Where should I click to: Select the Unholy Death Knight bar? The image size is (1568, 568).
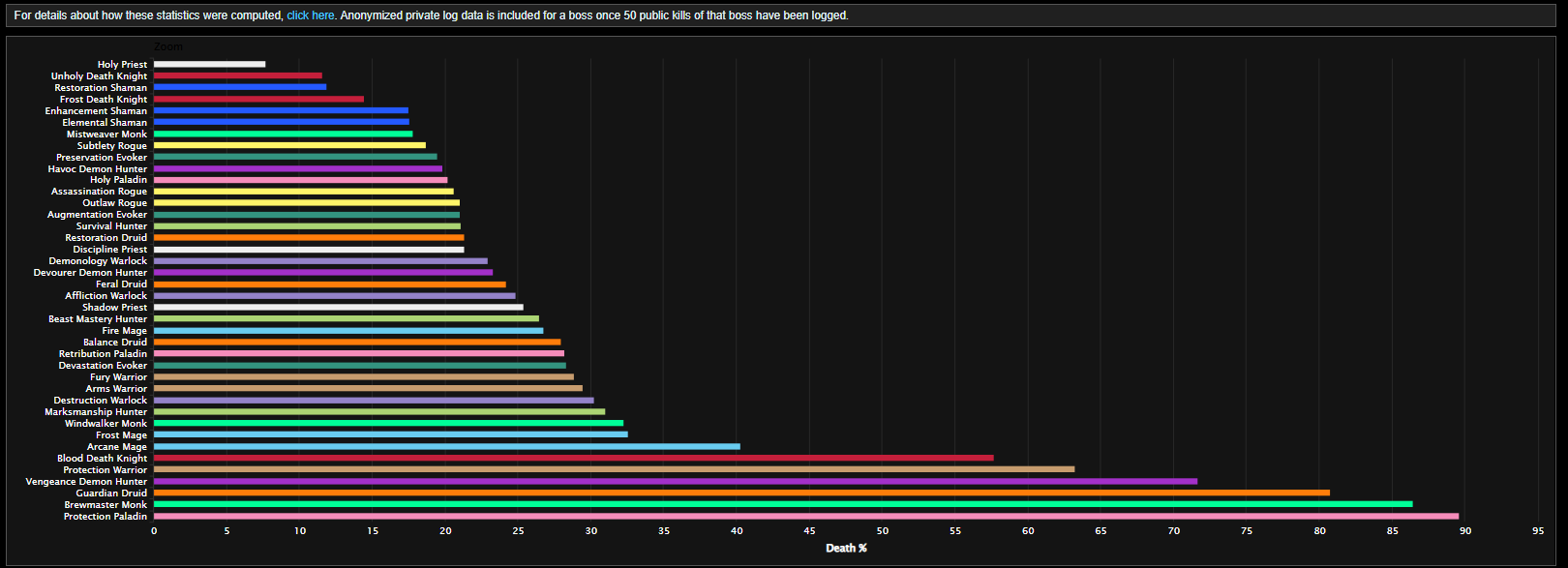click(x=237, y=75)
